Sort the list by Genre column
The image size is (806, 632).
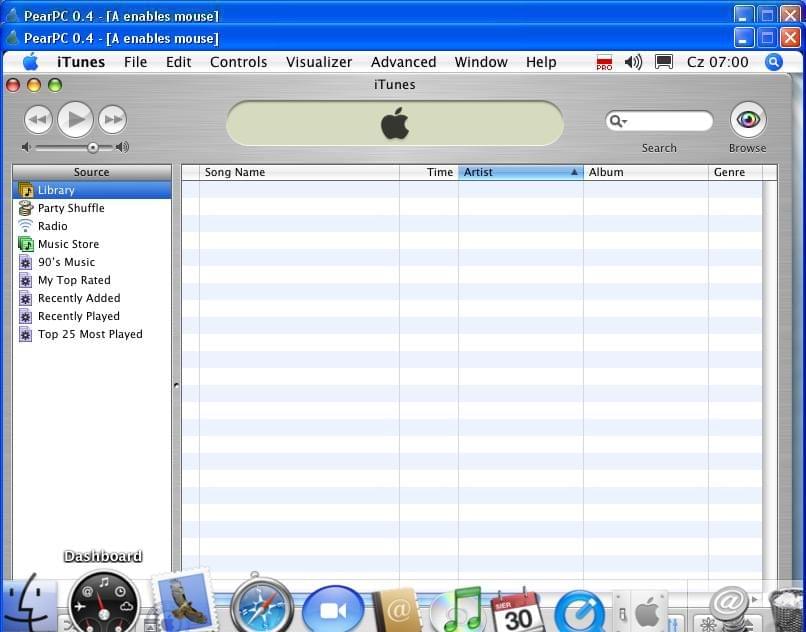736,172
